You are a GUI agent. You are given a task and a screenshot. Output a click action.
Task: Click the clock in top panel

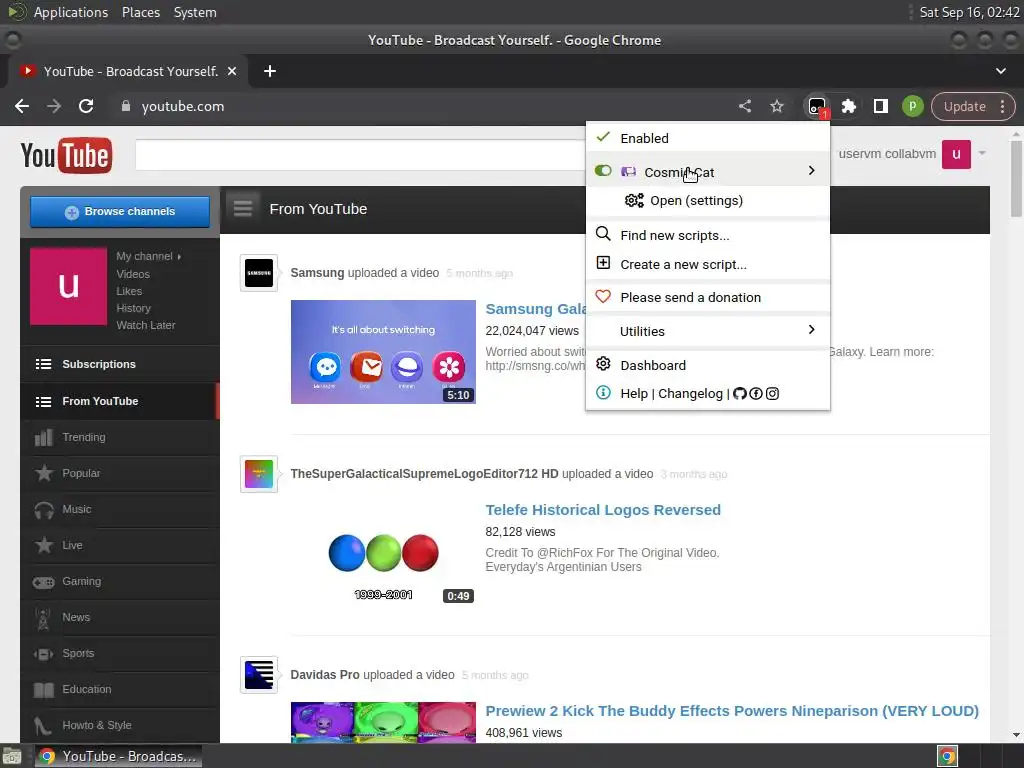coord(969,12)
